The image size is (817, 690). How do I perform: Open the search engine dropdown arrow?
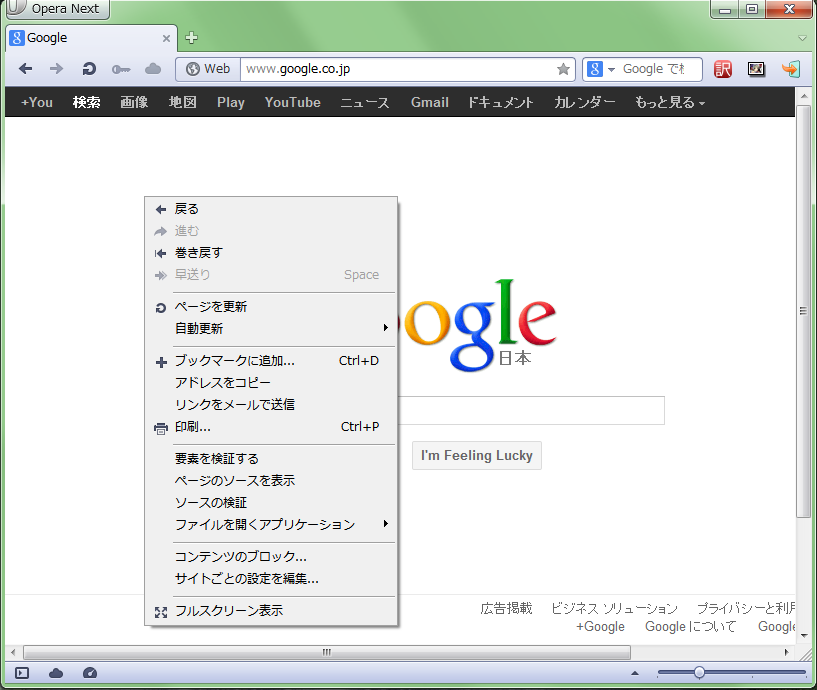coord(611,69)
